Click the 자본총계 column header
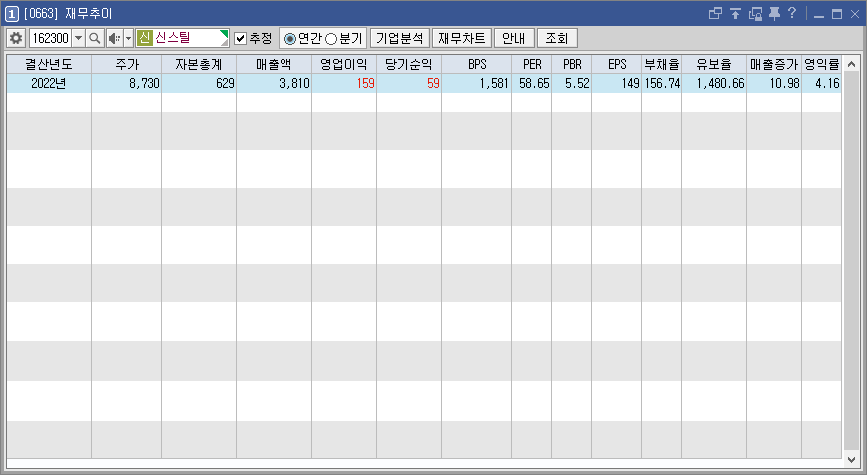The height and width of the screenshot is (475, 867). tap(199, 64)
